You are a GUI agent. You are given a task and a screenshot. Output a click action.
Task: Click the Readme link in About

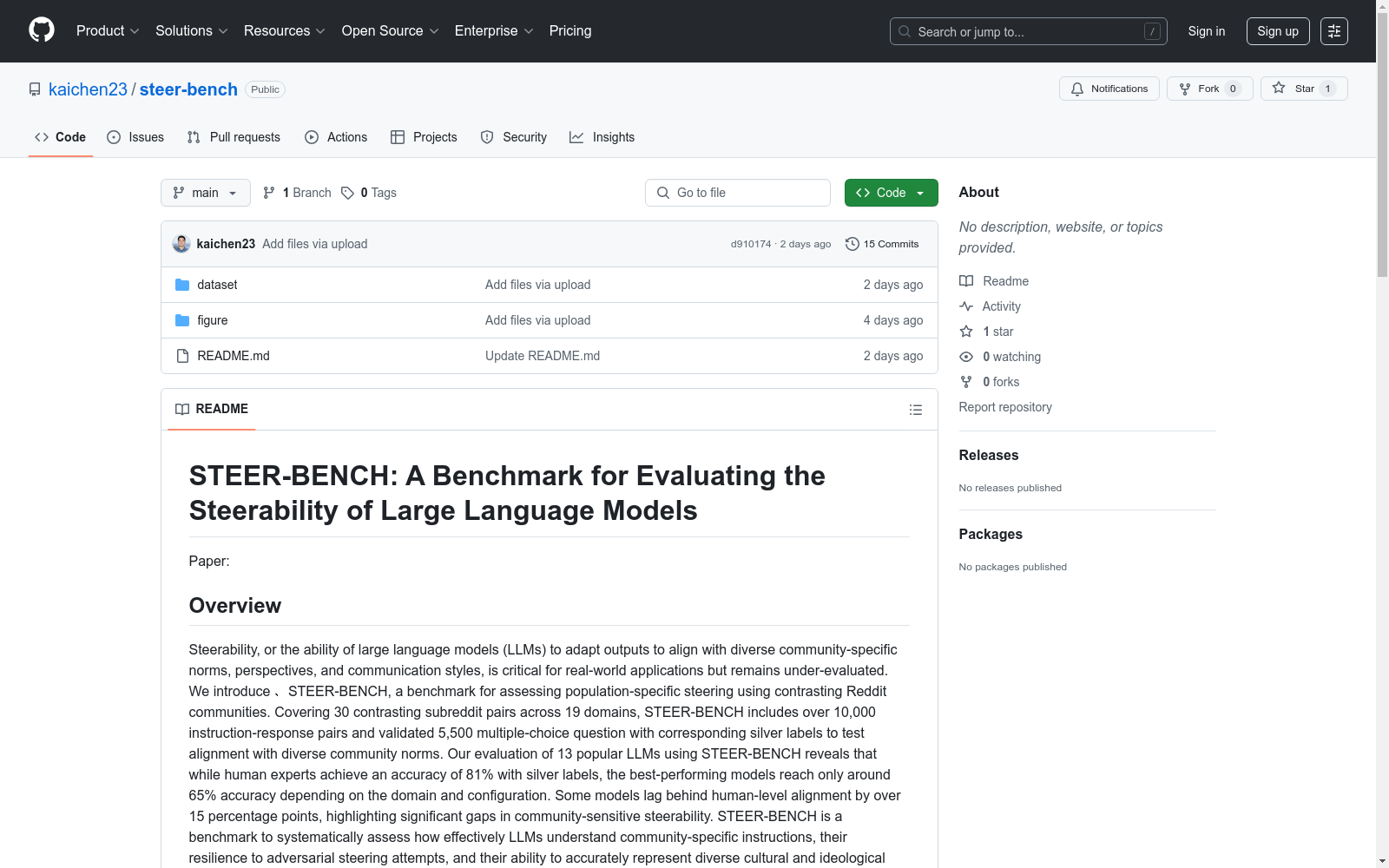click(x=994, y=281)
